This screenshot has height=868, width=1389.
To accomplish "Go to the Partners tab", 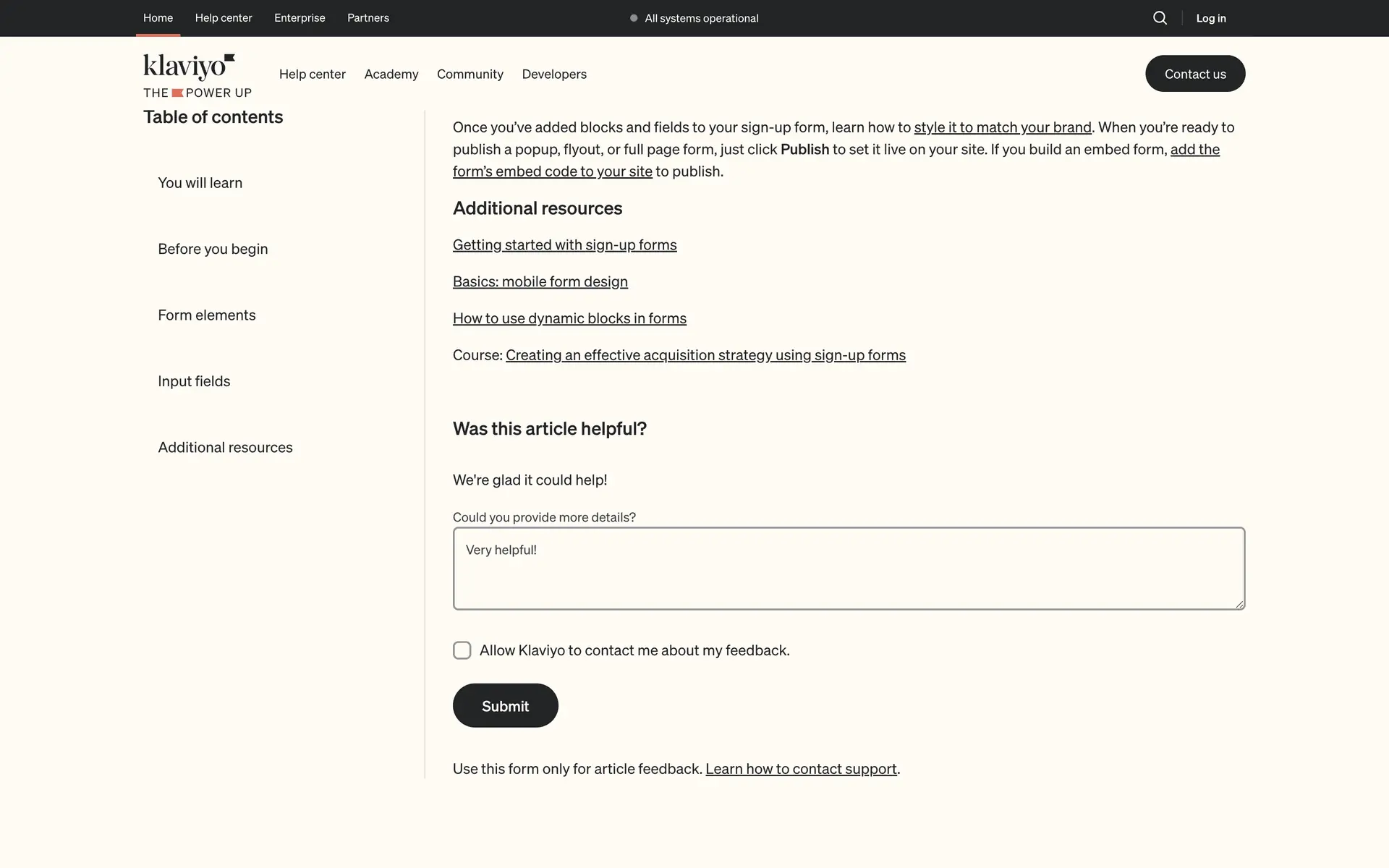I will 368,18.
